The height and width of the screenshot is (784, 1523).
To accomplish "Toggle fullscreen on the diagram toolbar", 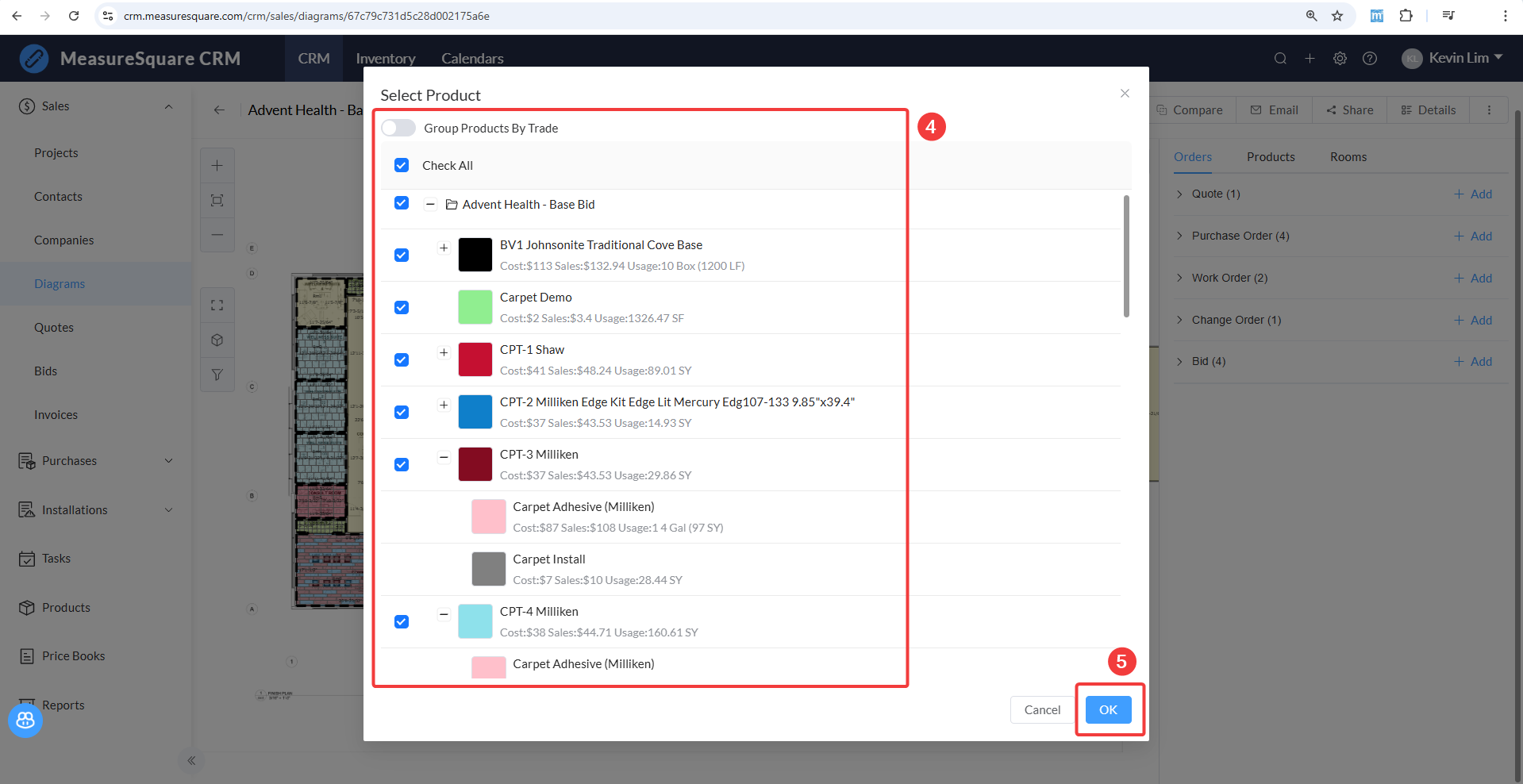I will pyautogui.click(x=217, y=306).
